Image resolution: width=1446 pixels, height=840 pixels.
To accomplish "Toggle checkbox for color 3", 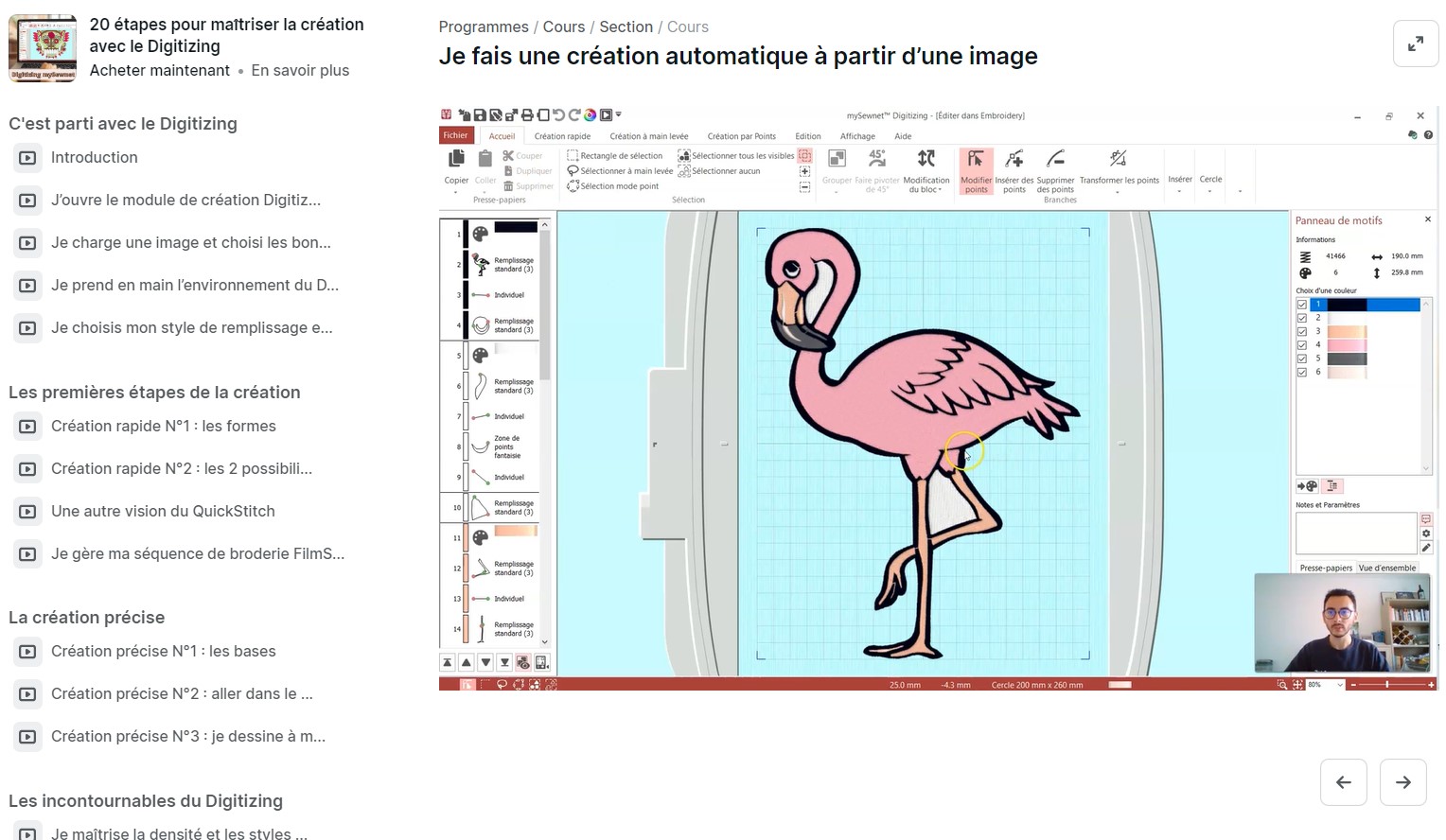I will (1302, 332).
